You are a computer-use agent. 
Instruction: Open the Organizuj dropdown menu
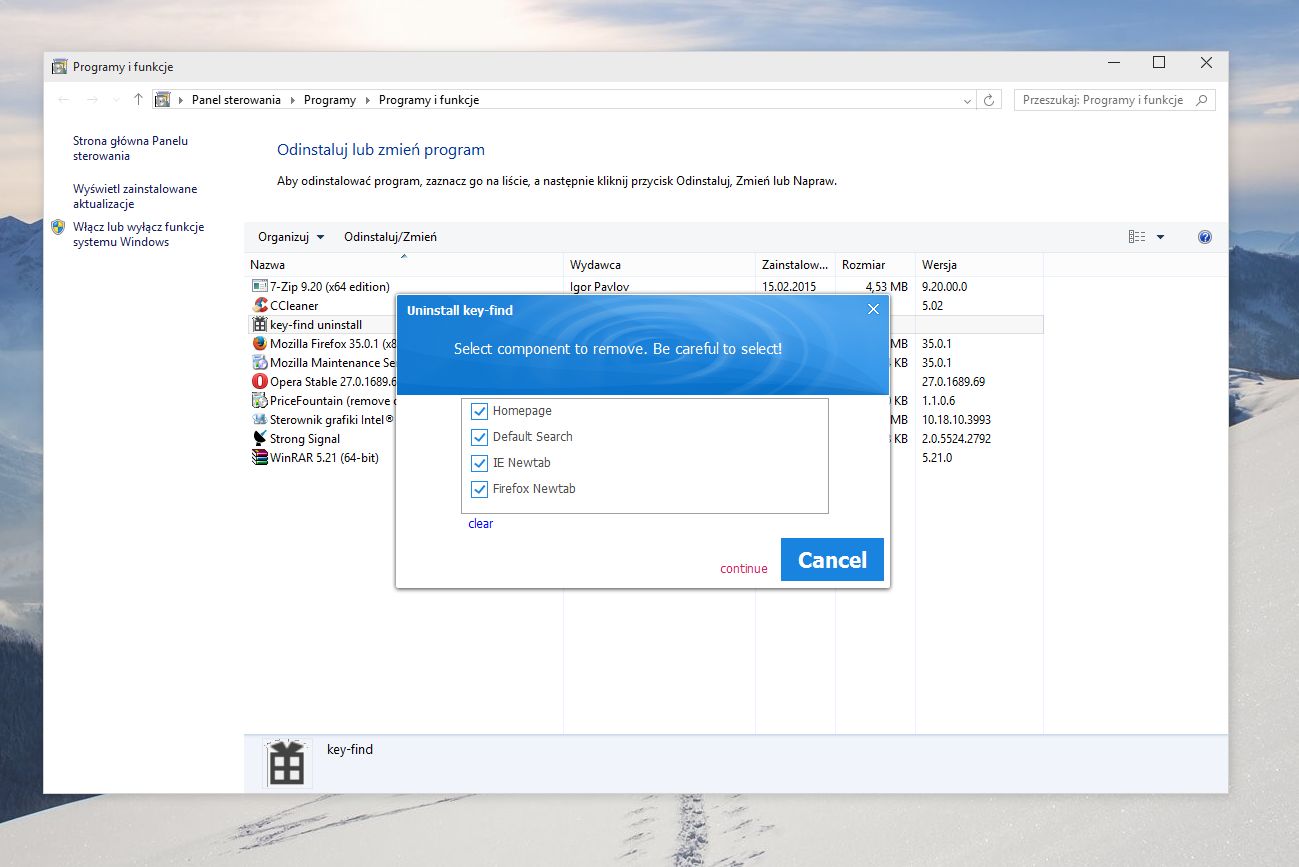pos(291,237)
